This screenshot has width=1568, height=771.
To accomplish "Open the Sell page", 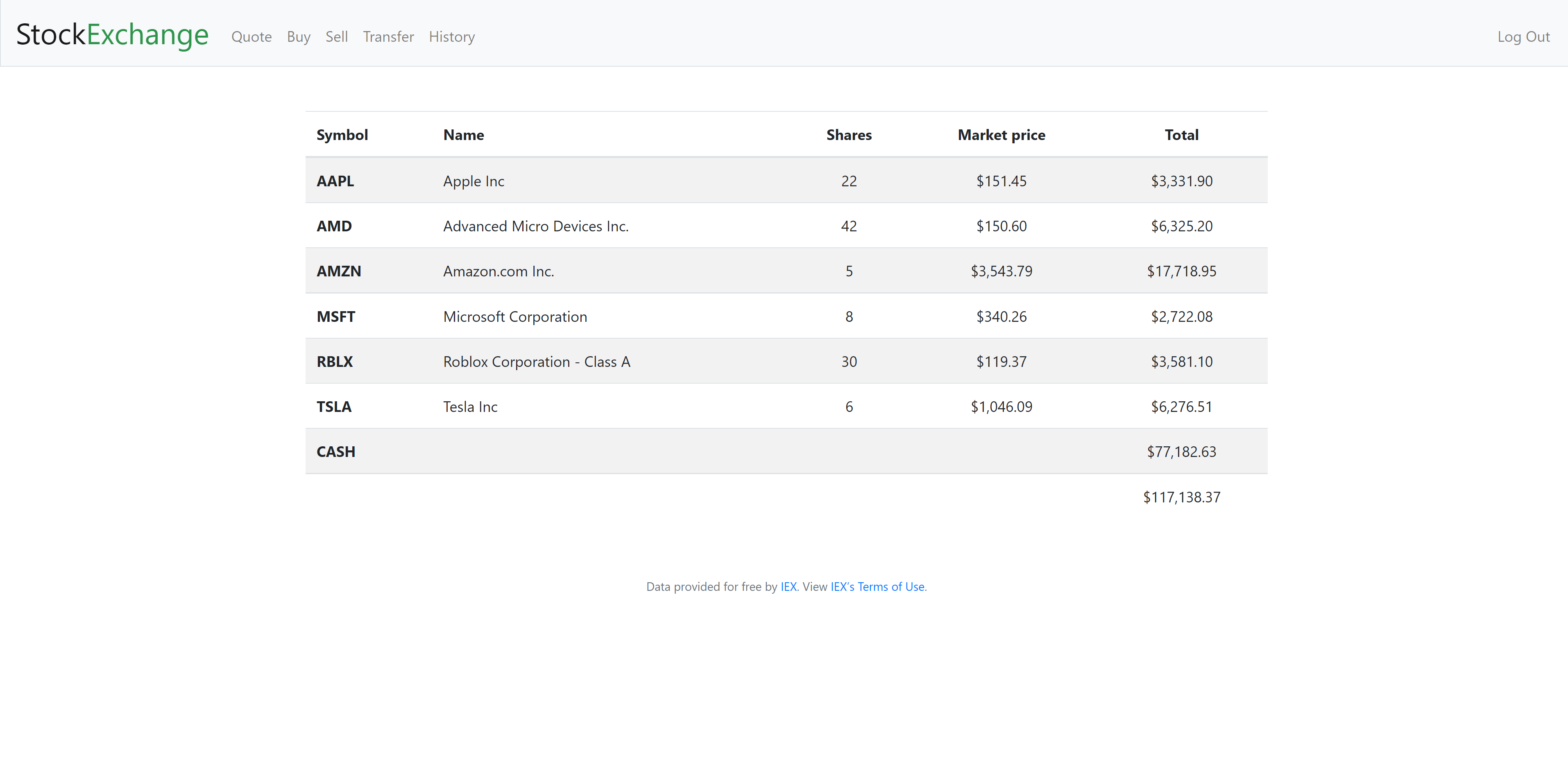I will click(337, 37).
